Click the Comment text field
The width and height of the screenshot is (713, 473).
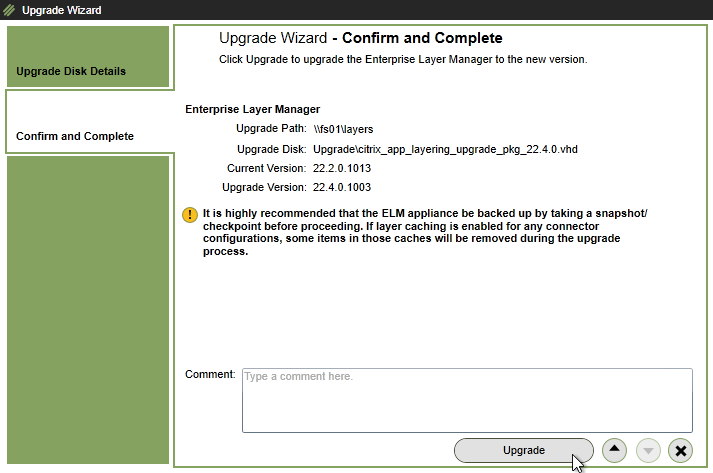(x=467, y=400)
